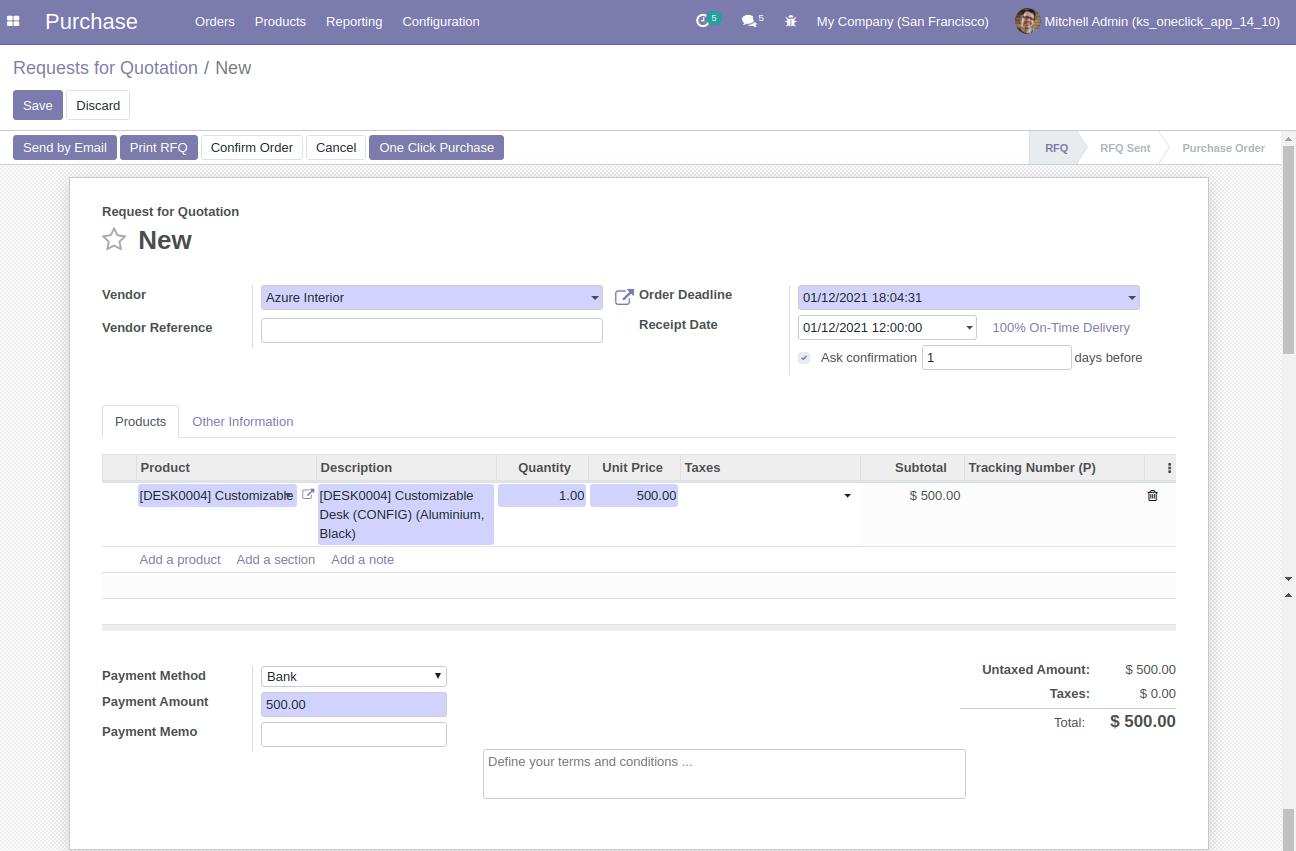Open the activities clock icon
The image size is (1296, 851).
coord(703,21)
